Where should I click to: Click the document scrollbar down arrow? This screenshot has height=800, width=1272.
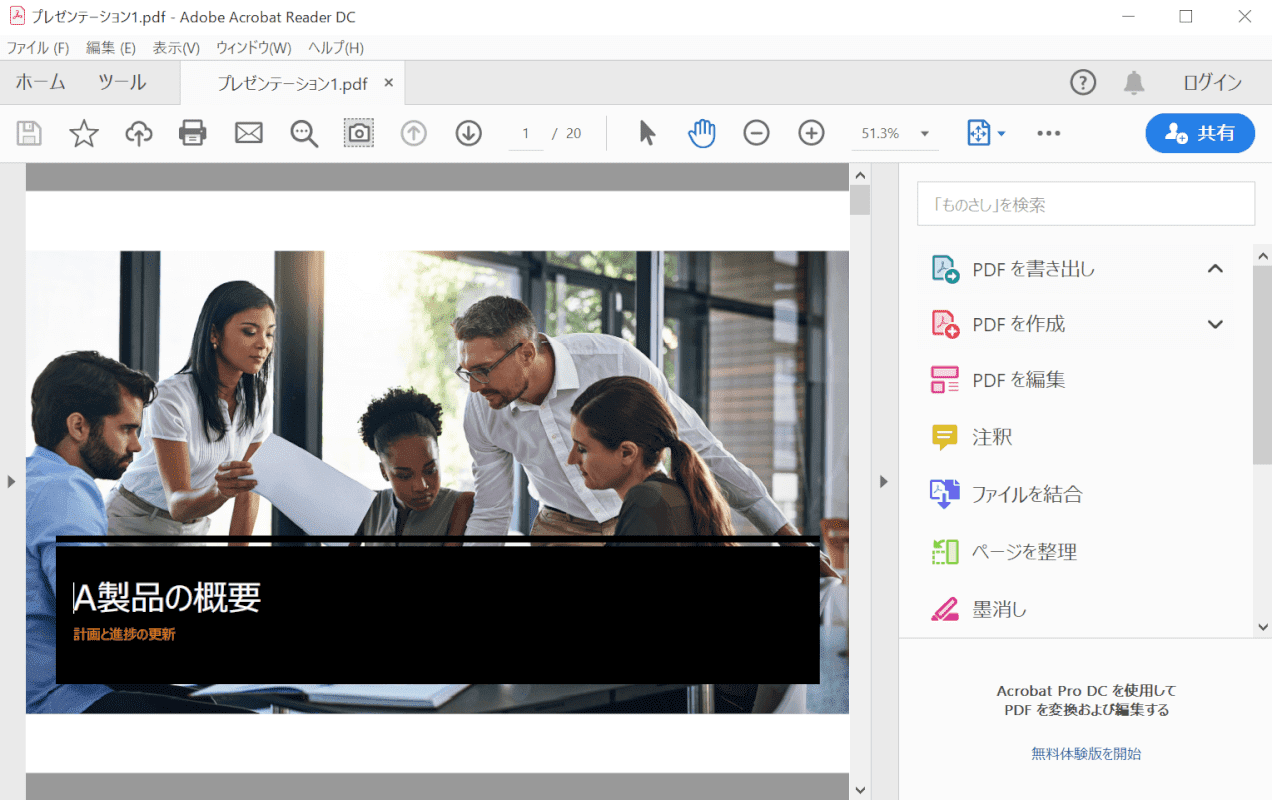(860, 790)
